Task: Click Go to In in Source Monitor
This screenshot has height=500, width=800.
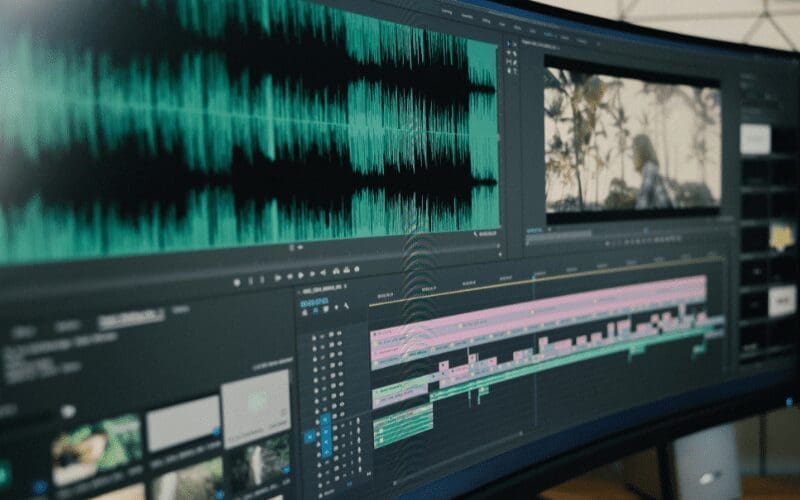Action: 278,278
